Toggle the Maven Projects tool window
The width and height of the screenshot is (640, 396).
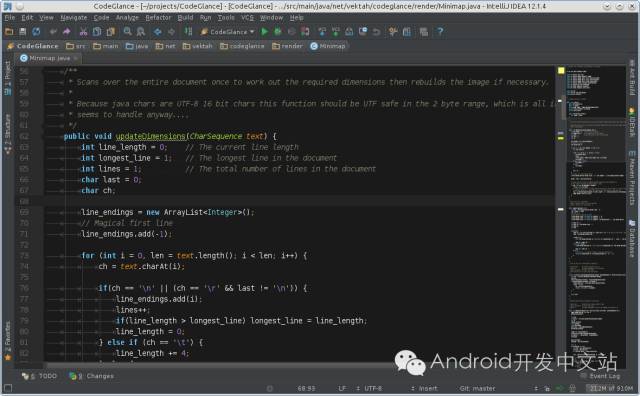point(631,178)
